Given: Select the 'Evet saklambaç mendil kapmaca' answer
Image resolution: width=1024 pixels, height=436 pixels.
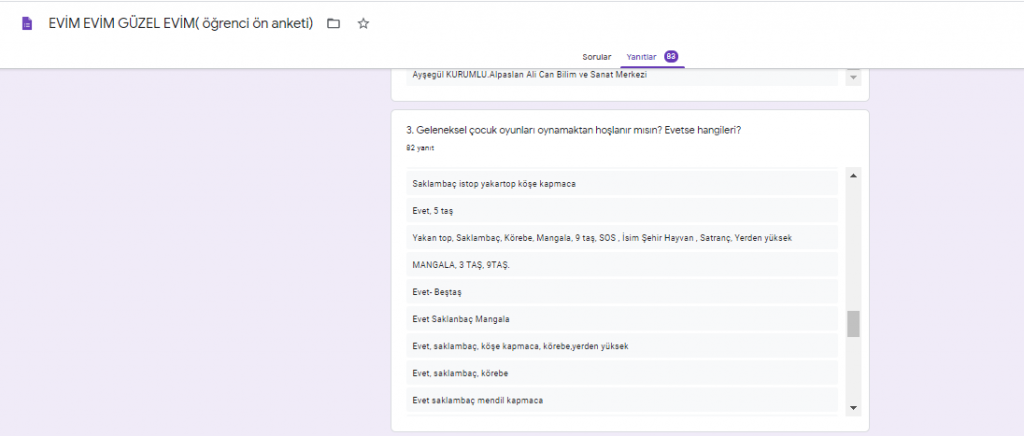Looking at the screenshot, I should (x=477, y=400).
